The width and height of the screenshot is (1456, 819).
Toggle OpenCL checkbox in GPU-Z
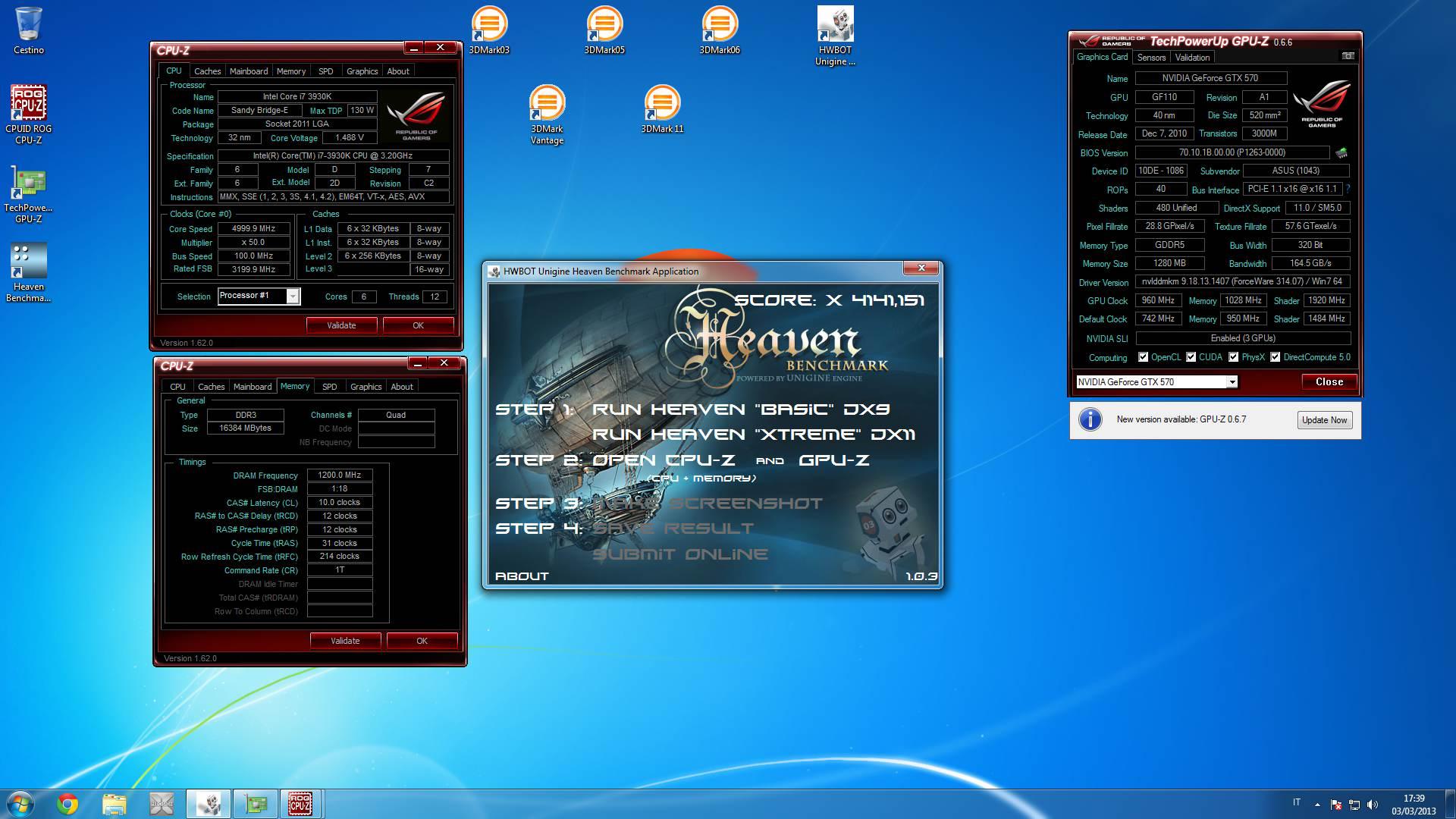tap(1143, 357)
